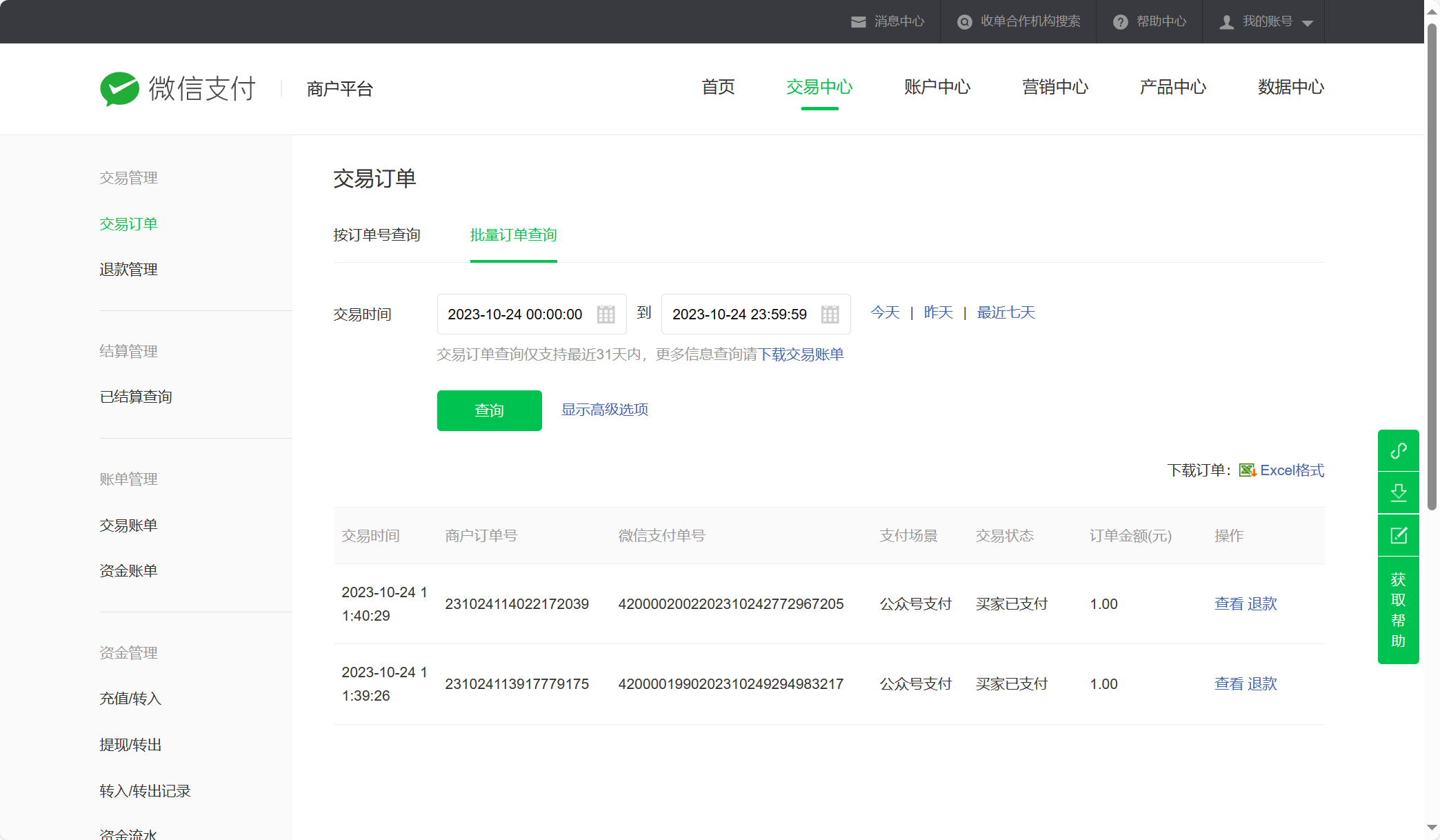Click the edit feedback icon in floating sidebar
This screenshot has width=1440, height=840.
tap(1398, 535)
